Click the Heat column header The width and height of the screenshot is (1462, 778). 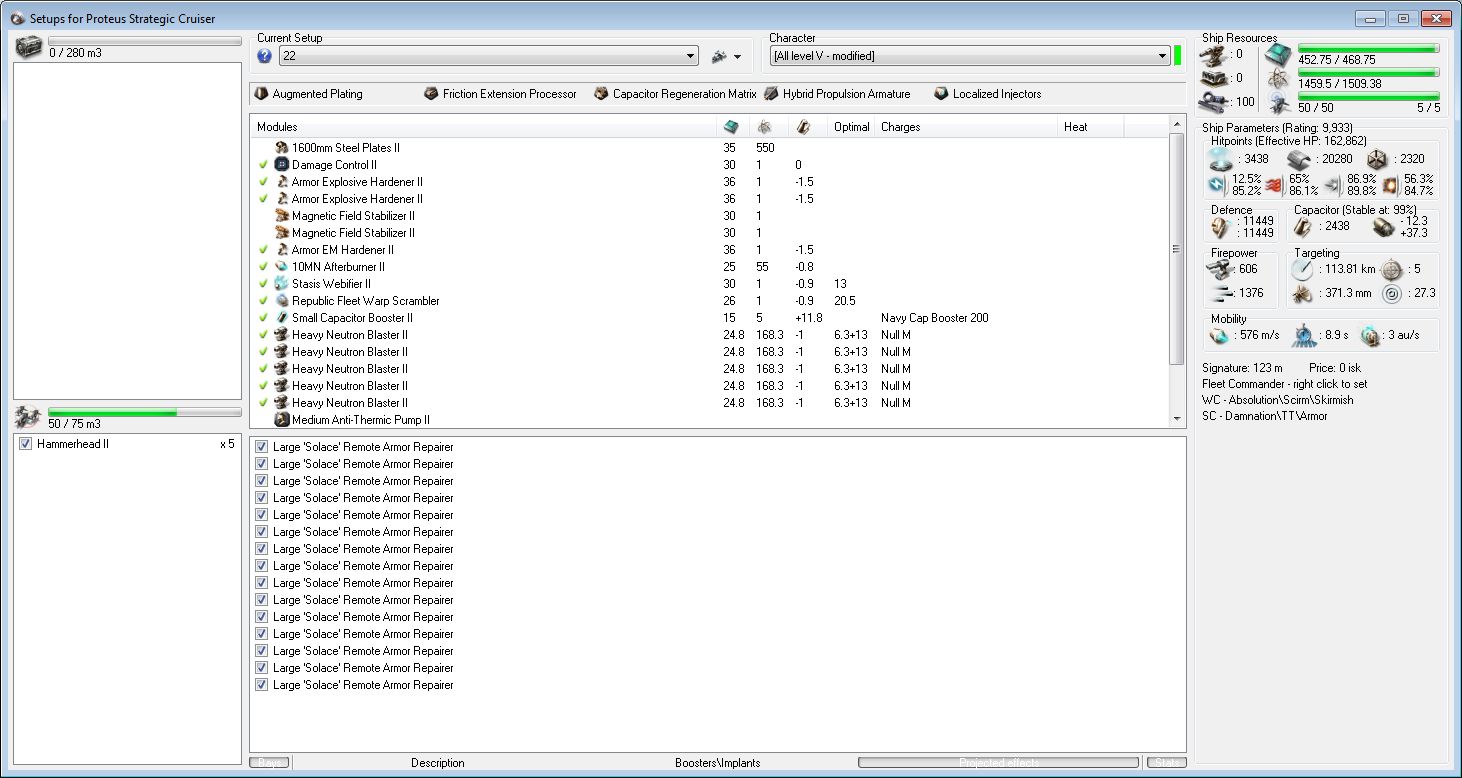click(x=1091, y=127)
